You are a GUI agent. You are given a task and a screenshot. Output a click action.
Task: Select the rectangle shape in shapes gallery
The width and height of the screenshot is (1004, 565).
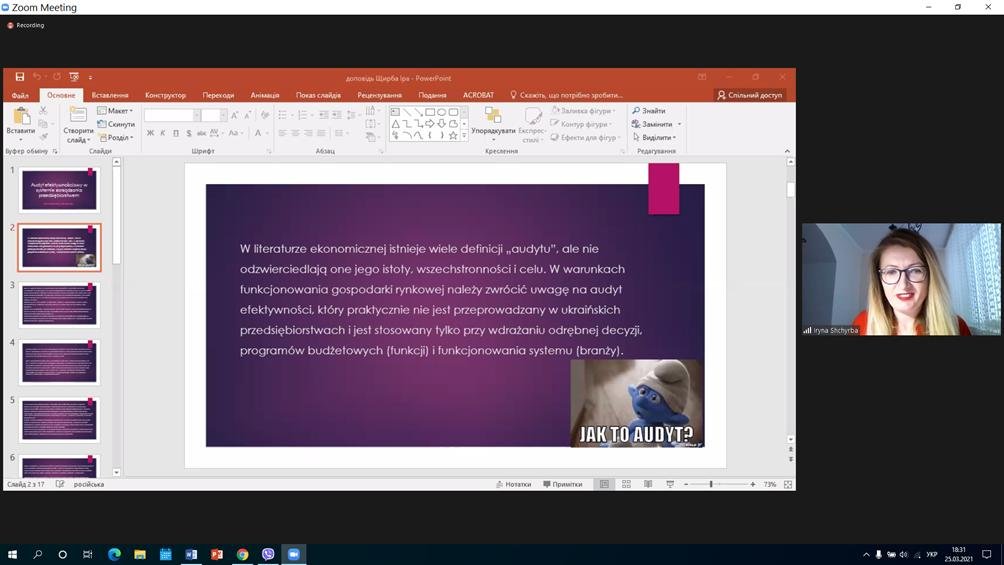(430, 112)
